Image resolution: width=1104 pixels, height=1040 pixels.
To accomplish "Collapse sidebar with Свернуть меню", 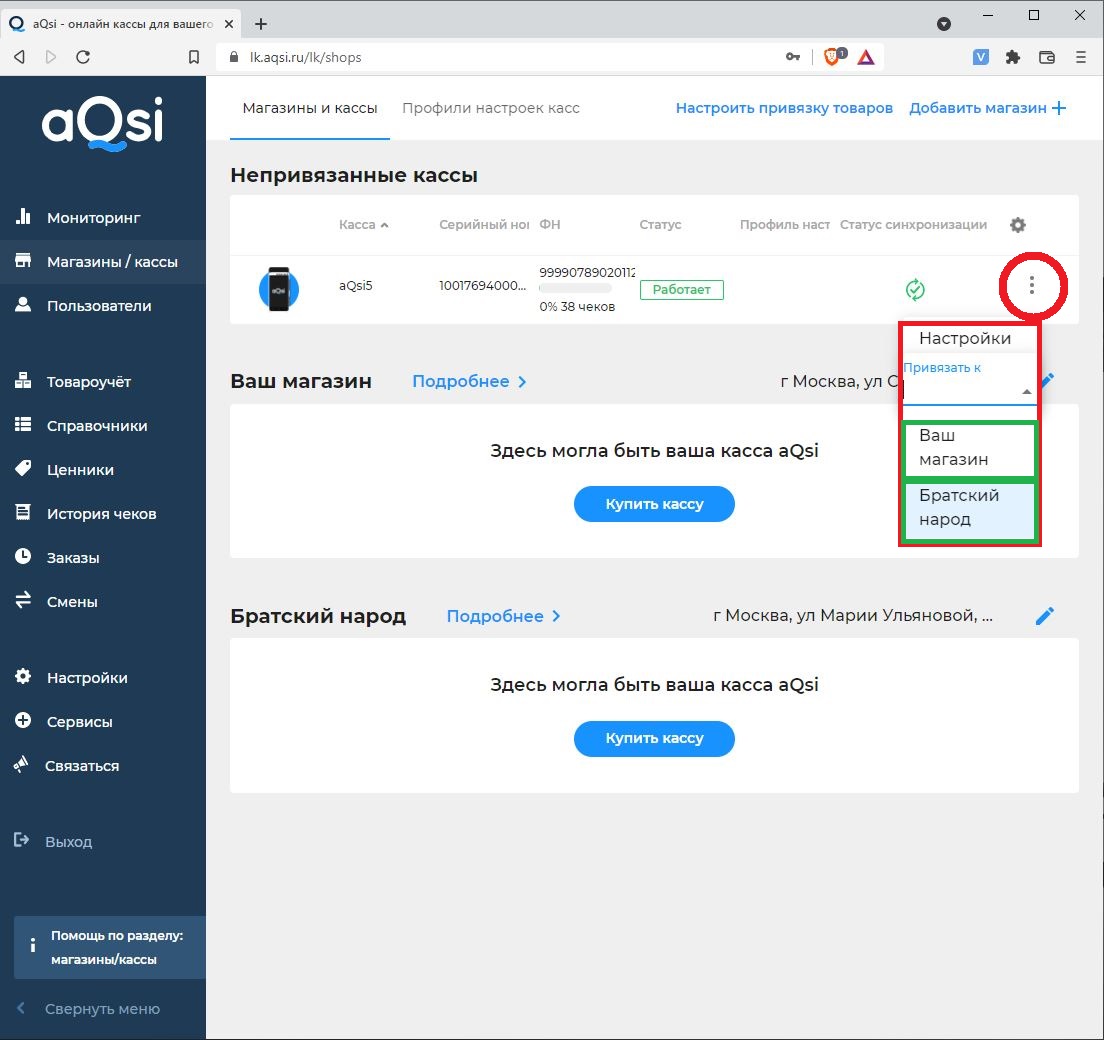I will (101, 1009).
